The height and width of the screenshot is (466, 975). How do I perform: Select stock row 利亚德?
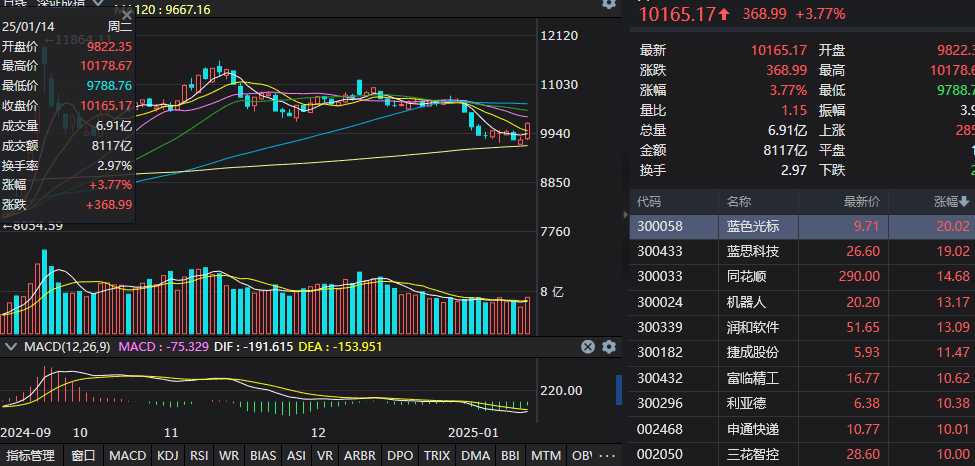tap(802, 404)
